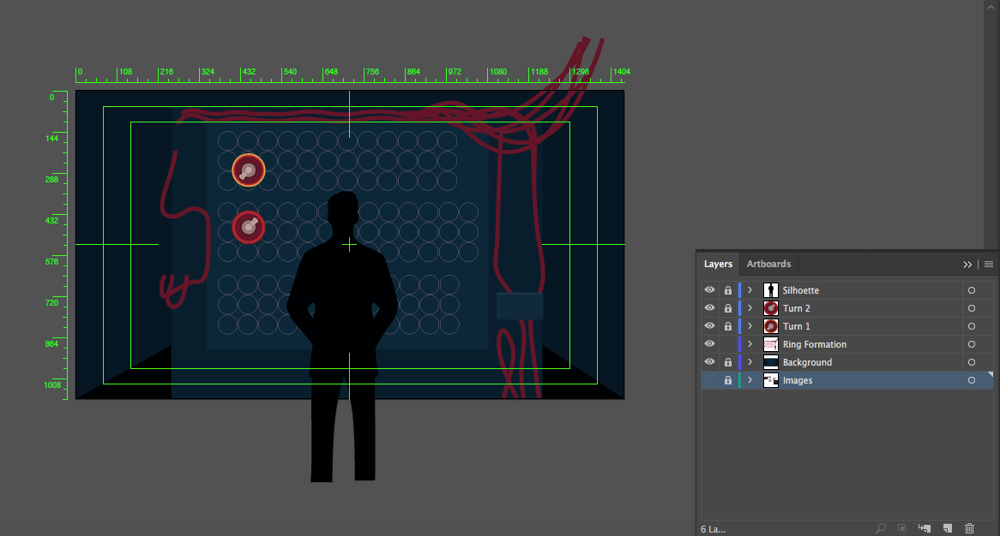Click the black man silhouette on canvas
The width and height of the screenshot is (1000, 536).
(343, 336)
